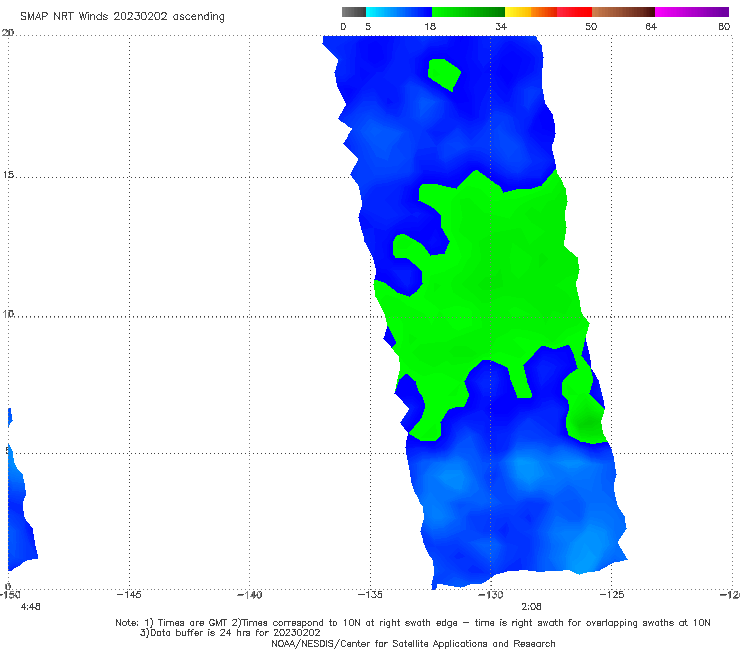The width and height of the screenshot is (740, 650).
Task: Click the longitude axis label '-130'
Action: tap(491, 595)
